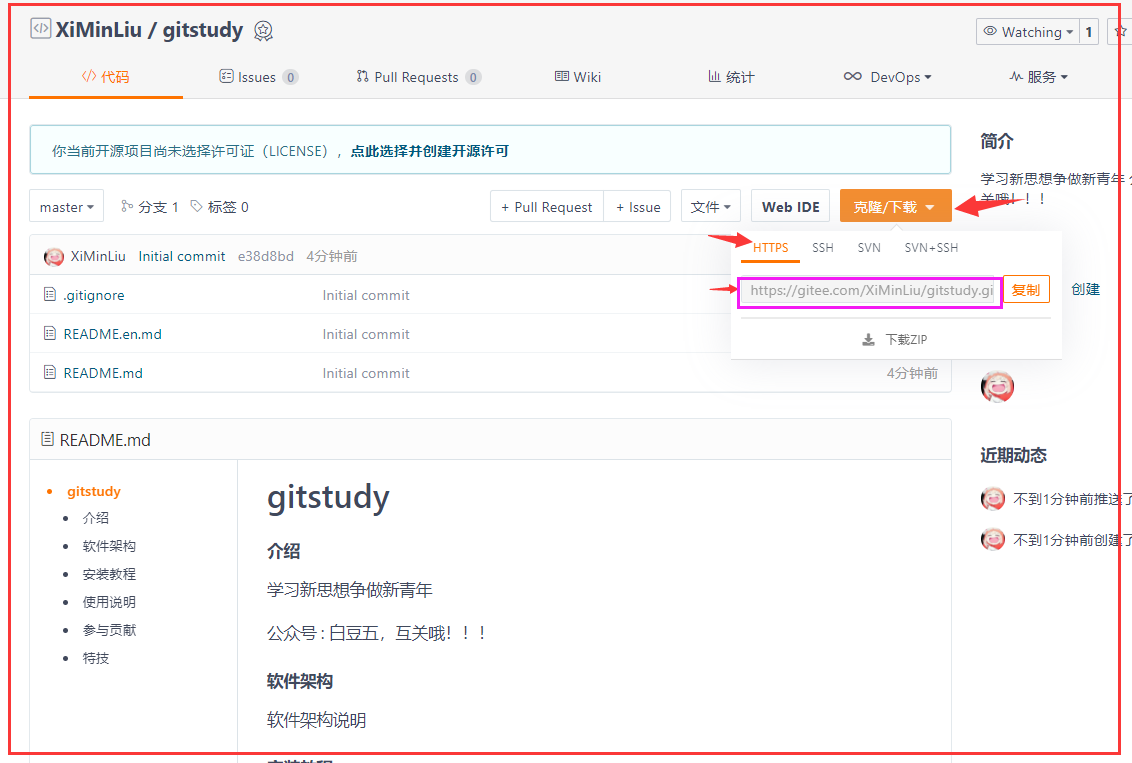Select the SVN+SSH clone tab

coord(931,248)
